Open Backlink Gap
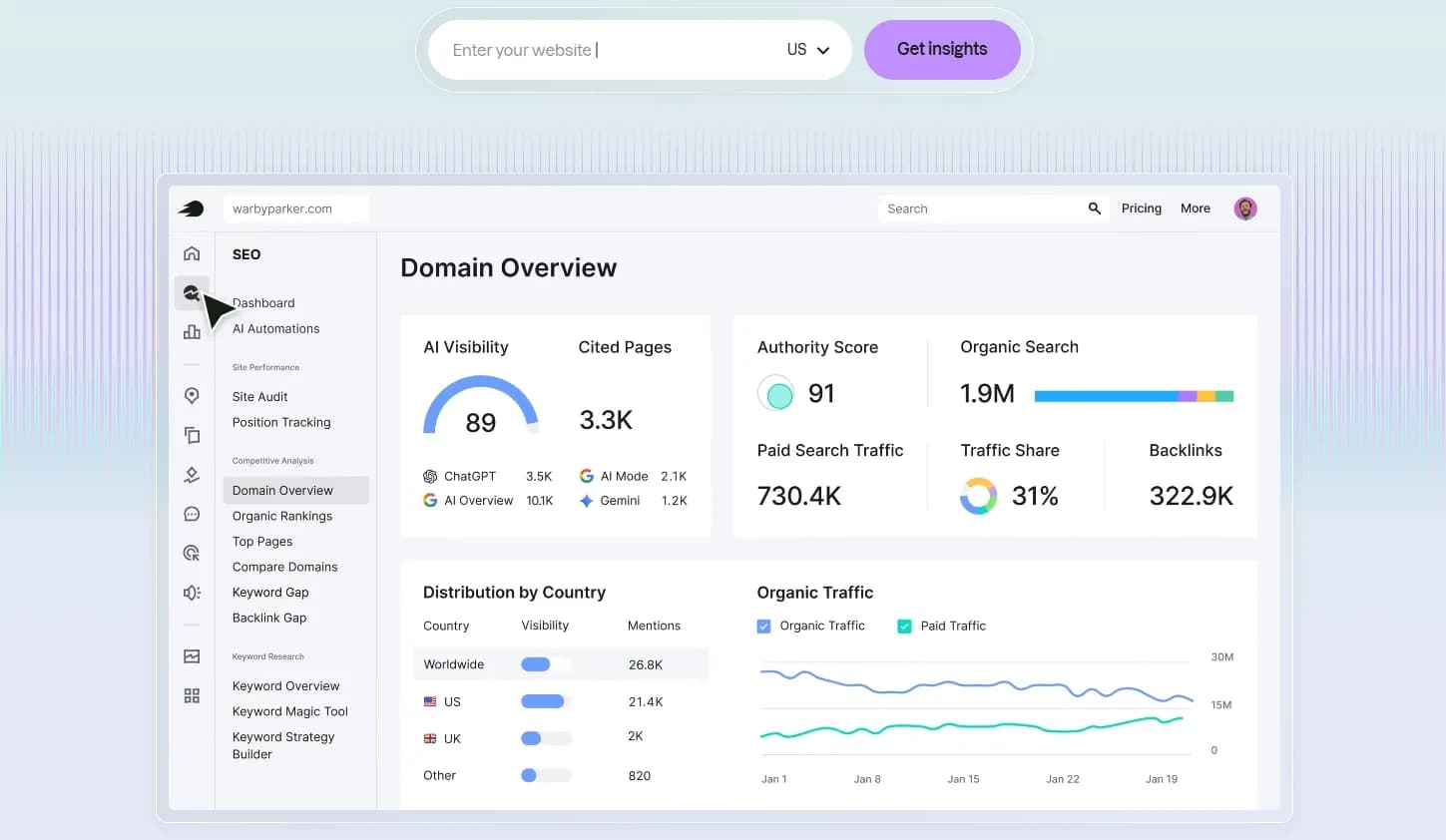The image size is (1446, 840). coord(269,619)
